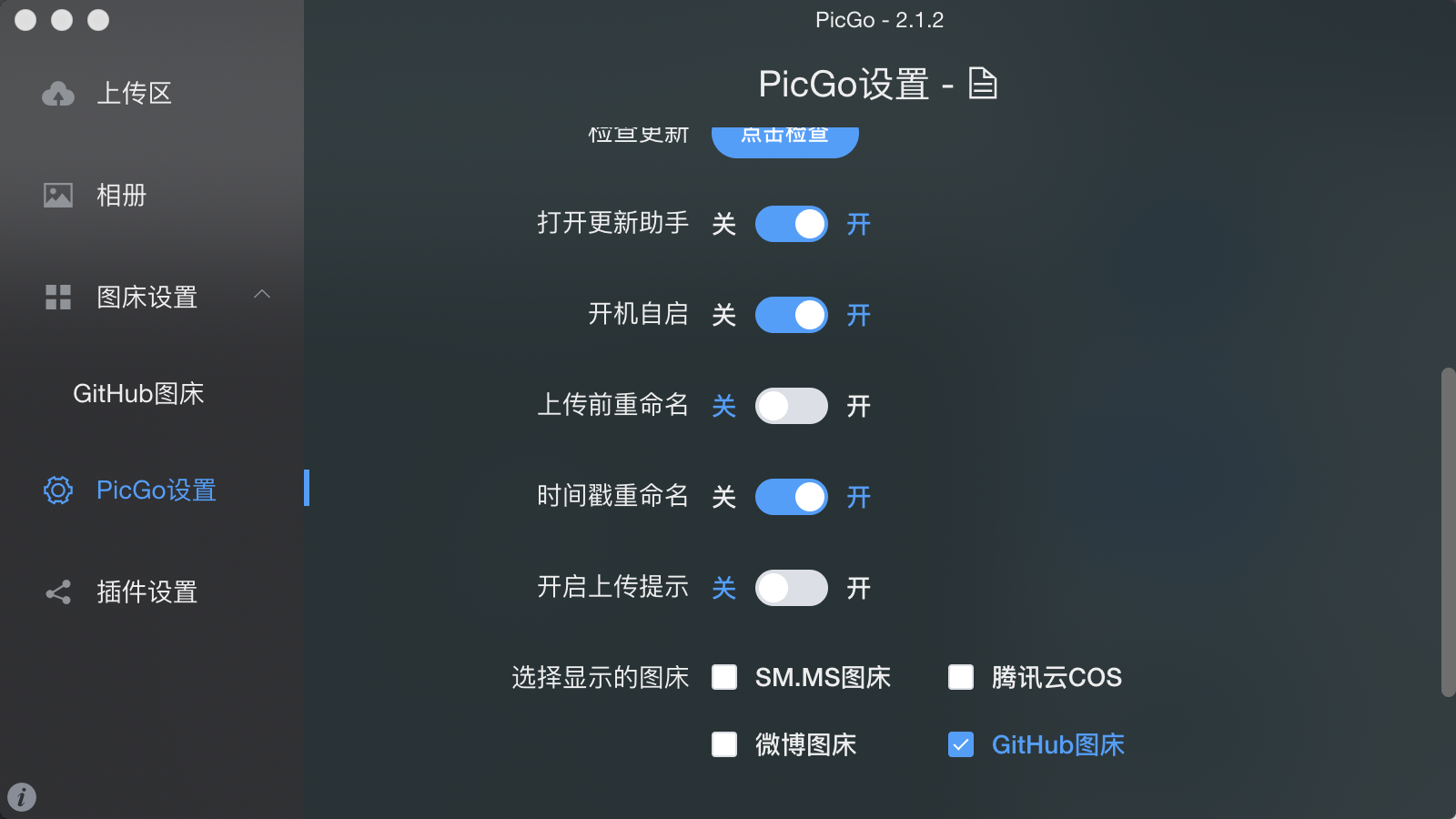Image resolution: width=1456 pixels, height=819 pixels.
Task: Open the info icon at bottom-left
Action: tap(22, 797)
